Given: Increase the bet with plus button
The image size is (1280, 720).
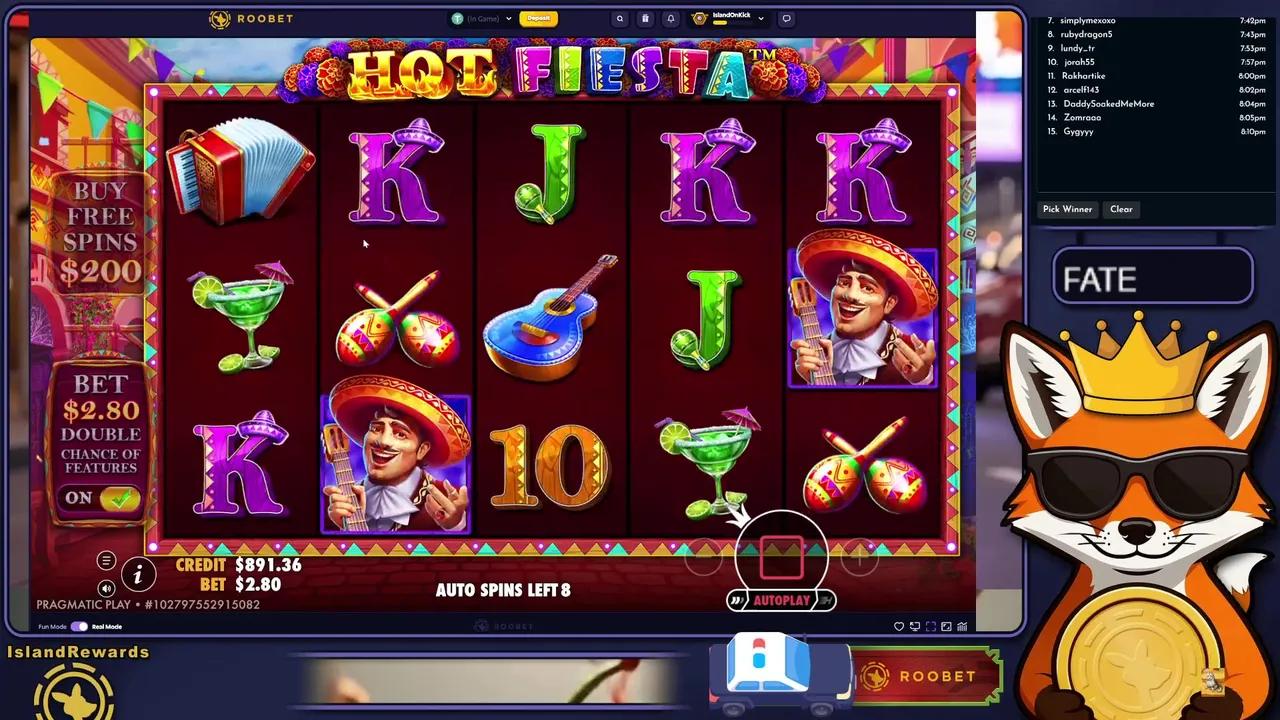Looking at the screenshot, I should [x=859, y=557].
